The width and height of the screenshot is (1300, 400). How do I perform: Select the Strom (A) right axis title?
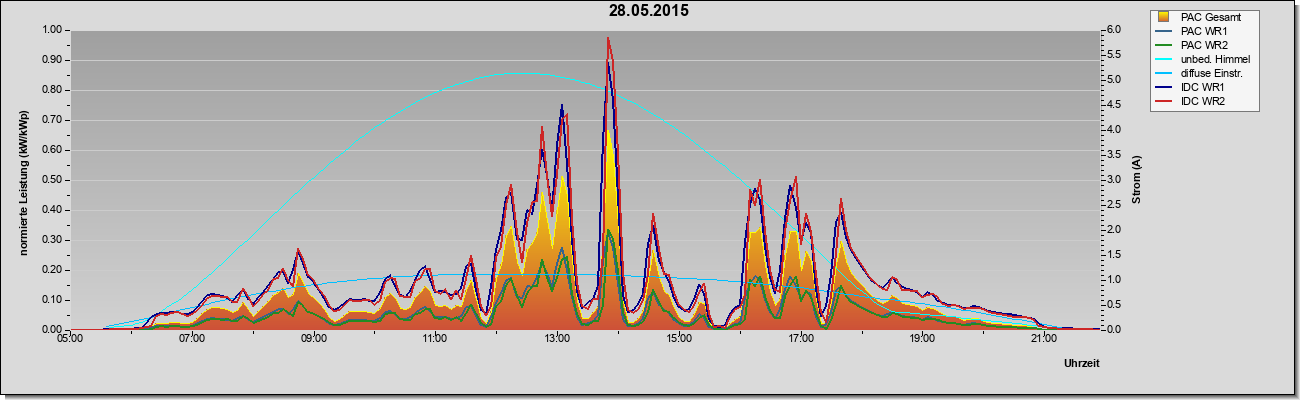(x=1136, y=180)
